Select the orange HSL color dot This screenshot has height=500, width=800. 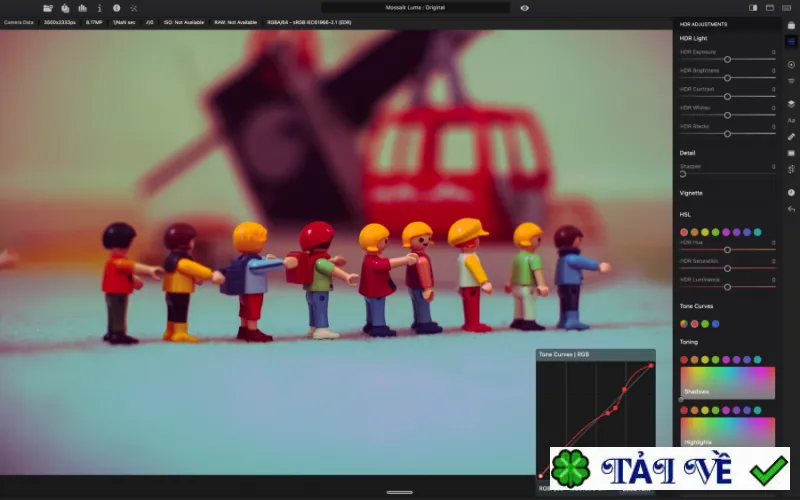(x=694, y=232)
